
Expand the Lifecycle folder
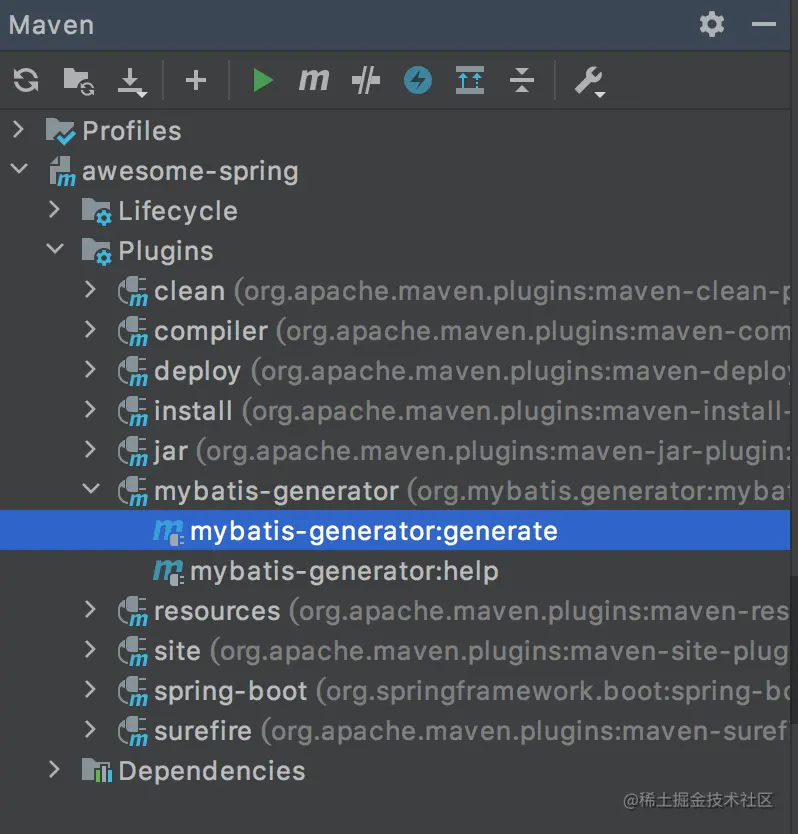point(54,210)
